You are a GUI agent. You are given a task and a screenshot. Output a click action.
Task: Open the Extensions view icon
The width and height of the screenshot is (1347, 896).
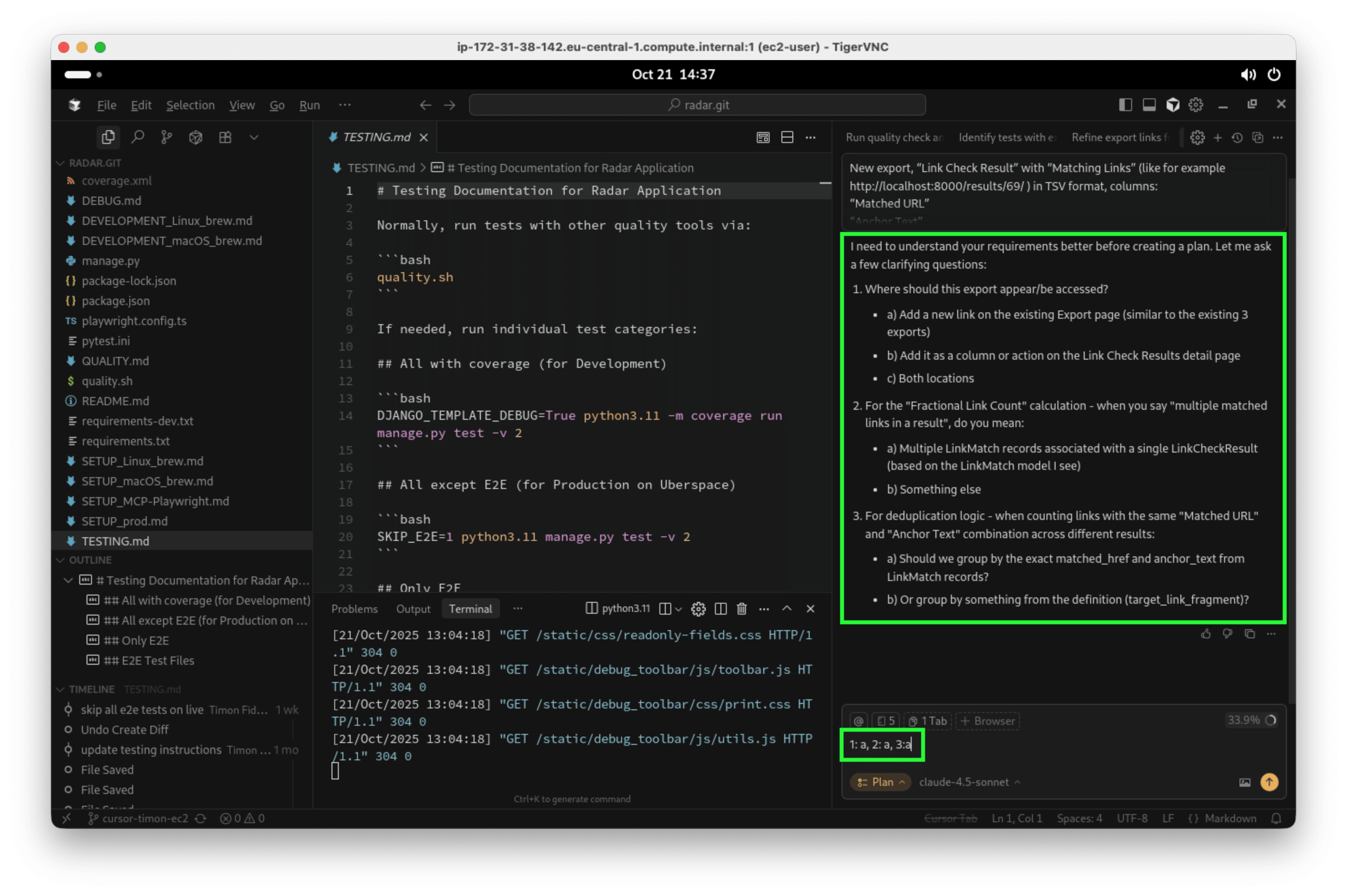pyautogui.click(x=225, y=137)
